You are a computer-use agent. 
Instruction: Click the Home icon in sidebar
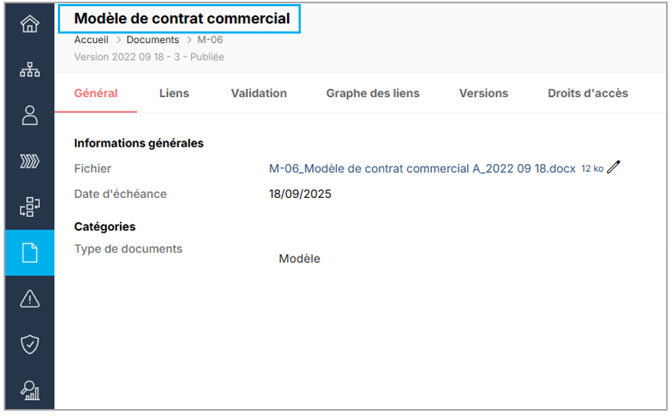pyautogui.click(x=29, y=23)
